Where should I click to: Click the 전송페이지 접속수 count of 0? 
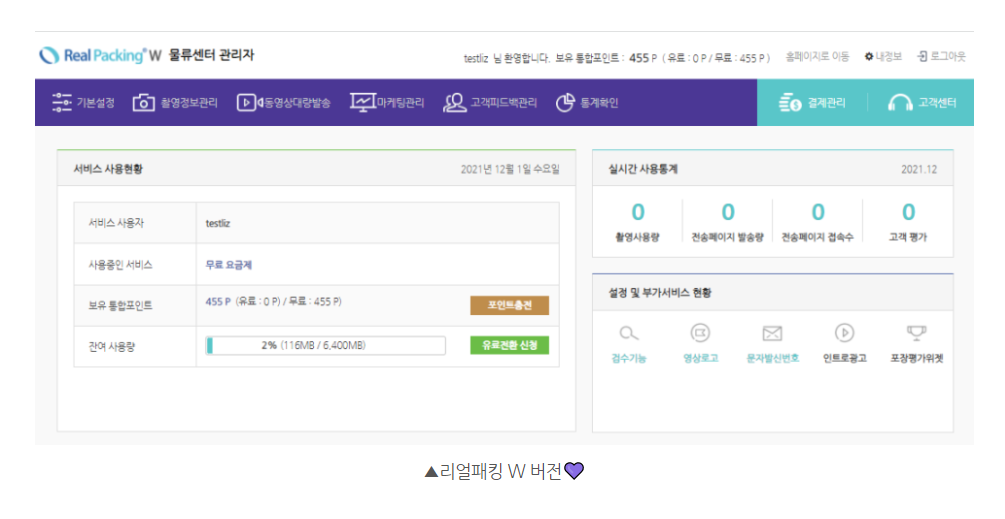818,212
